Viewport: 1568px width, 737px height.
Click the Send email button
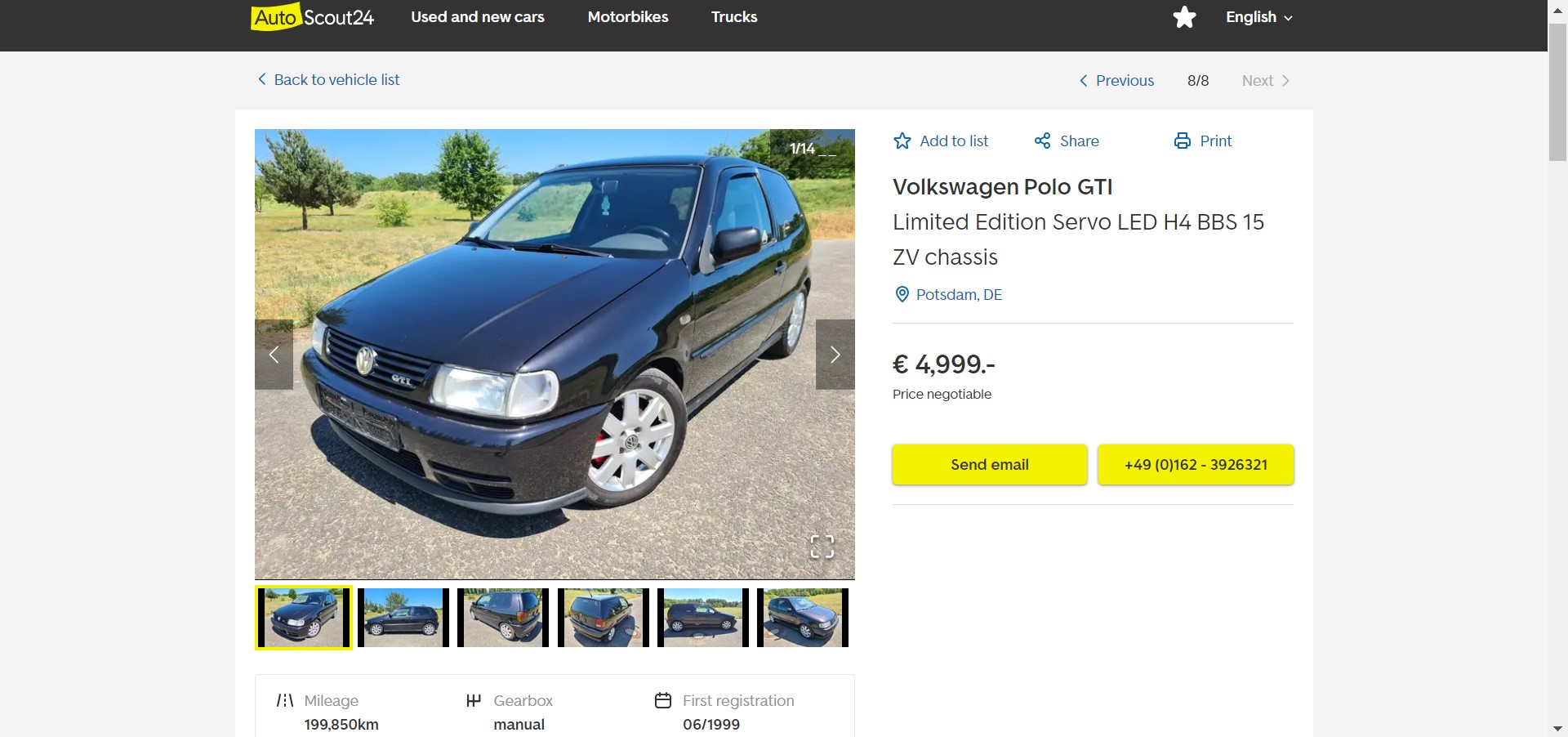coord(990,465)
